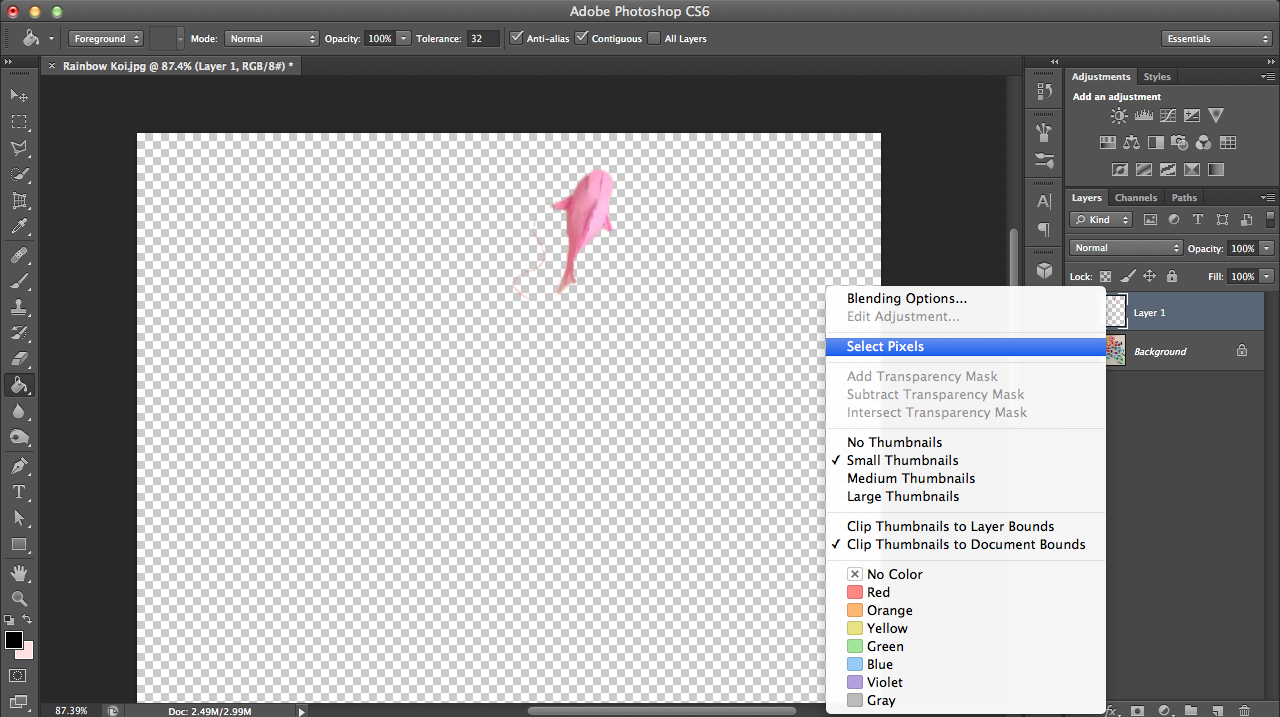This screenshot has width=1280, height=717.
Task: Switch to Large Thumbnails
Action: [903, 496]
